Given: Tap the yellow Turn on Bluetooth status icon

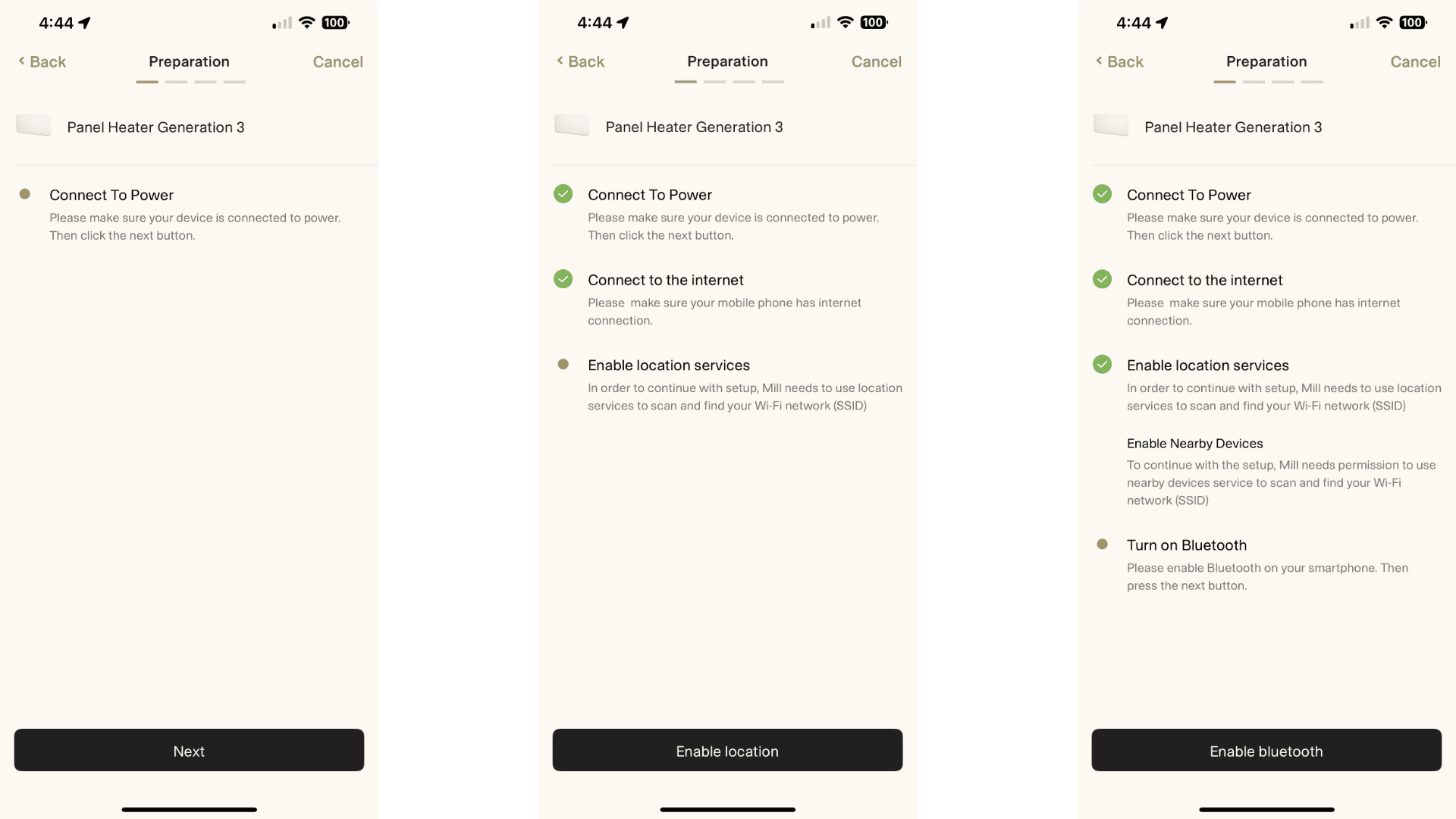Looking at the screenshot, I should coord(1101,544).
